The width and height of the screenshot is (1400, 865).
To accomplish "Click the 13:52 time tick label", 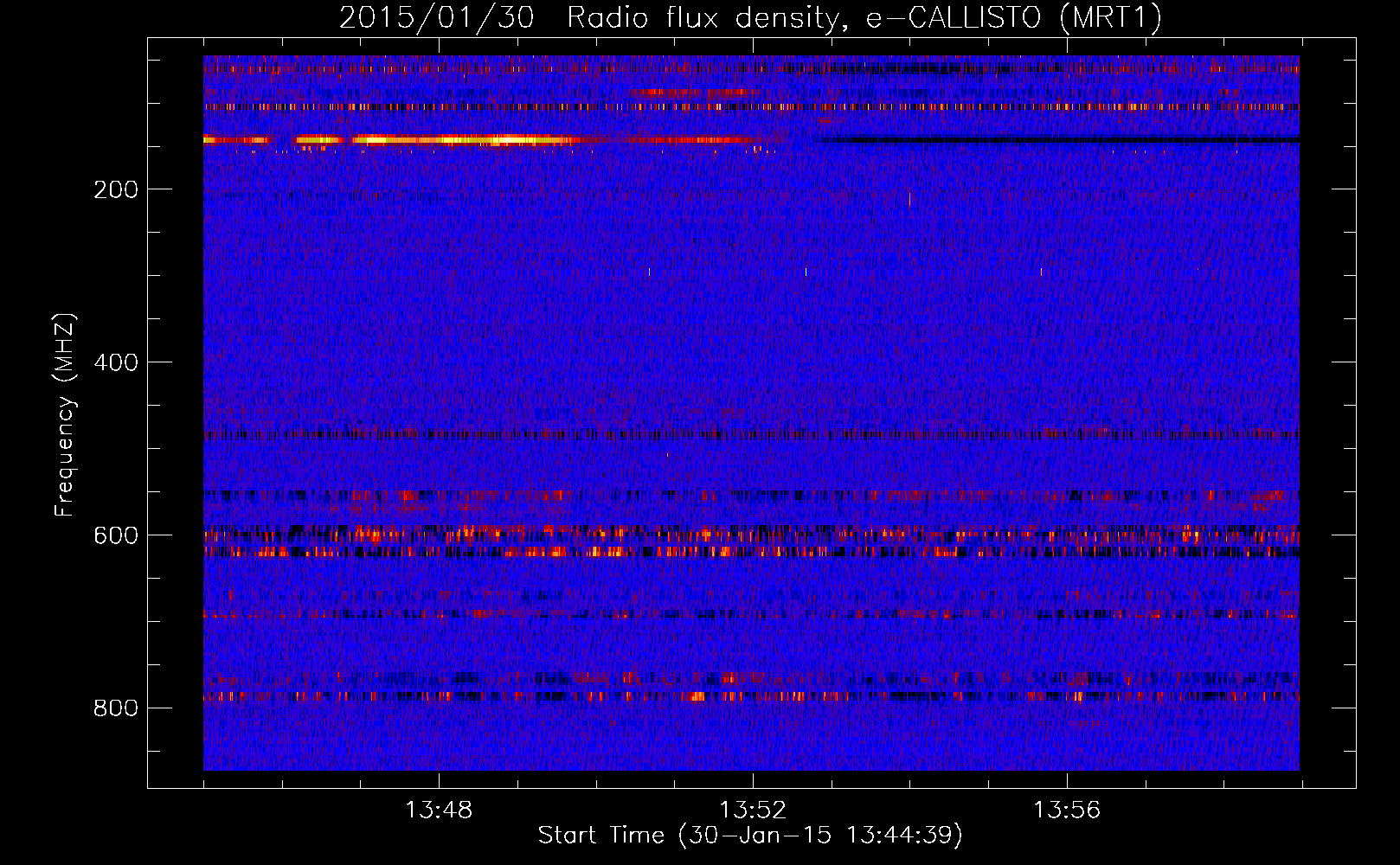I will click(x=753, y=810).
